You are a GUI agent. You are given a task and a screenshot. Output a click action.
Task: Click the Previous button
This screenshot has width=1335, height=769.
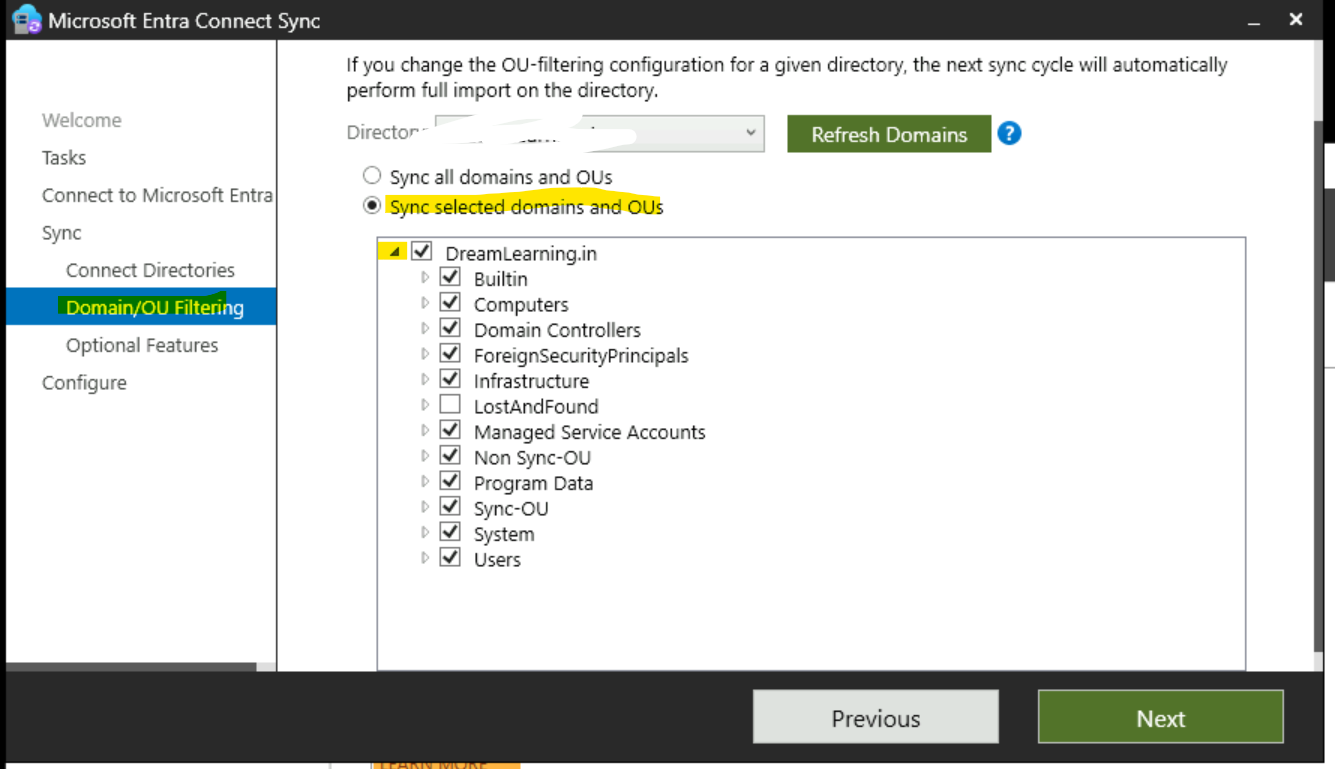tap(875, 718)
